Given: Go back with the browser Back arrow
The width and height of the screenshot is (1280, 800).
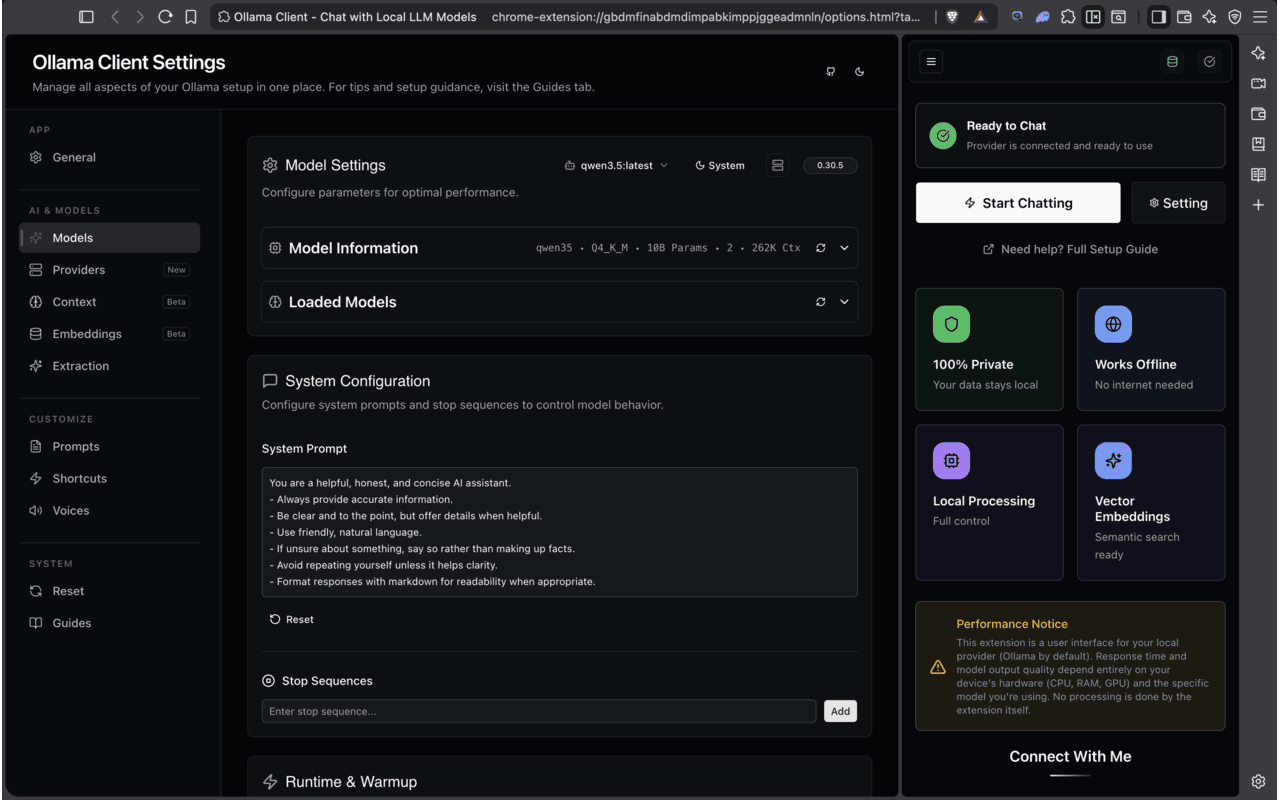Looking at the screenshot, I should click(115, 17).
